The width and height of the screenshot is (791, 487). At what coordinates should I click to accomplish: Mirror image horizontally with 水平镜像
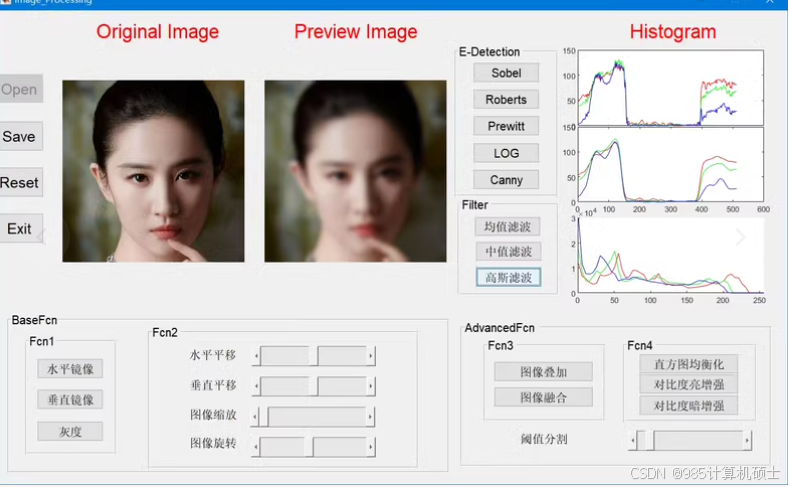coord(70,369)
